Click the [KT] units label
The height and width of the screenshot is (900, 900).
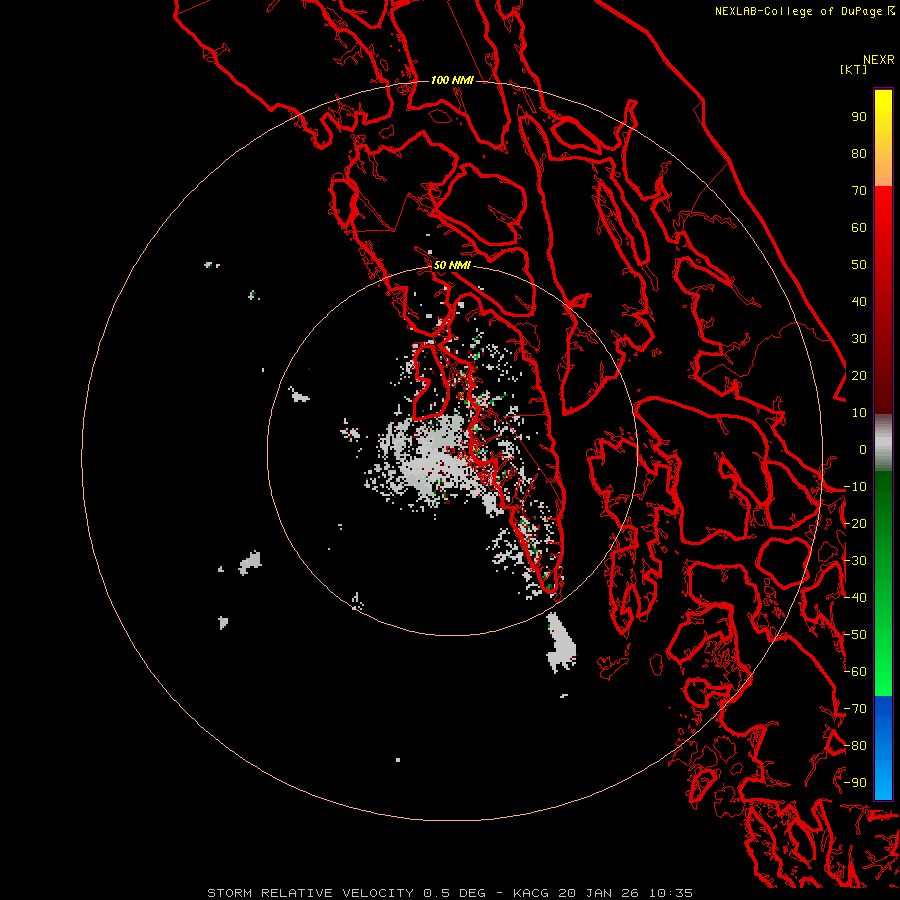[853, 69]
